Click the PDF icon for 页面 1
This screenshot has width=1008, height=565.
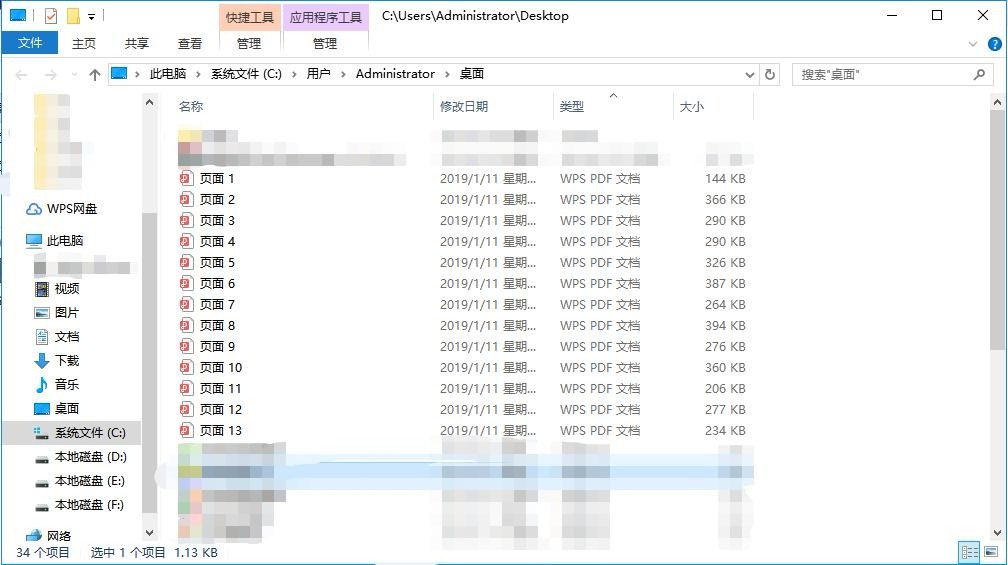coord(185,179)
